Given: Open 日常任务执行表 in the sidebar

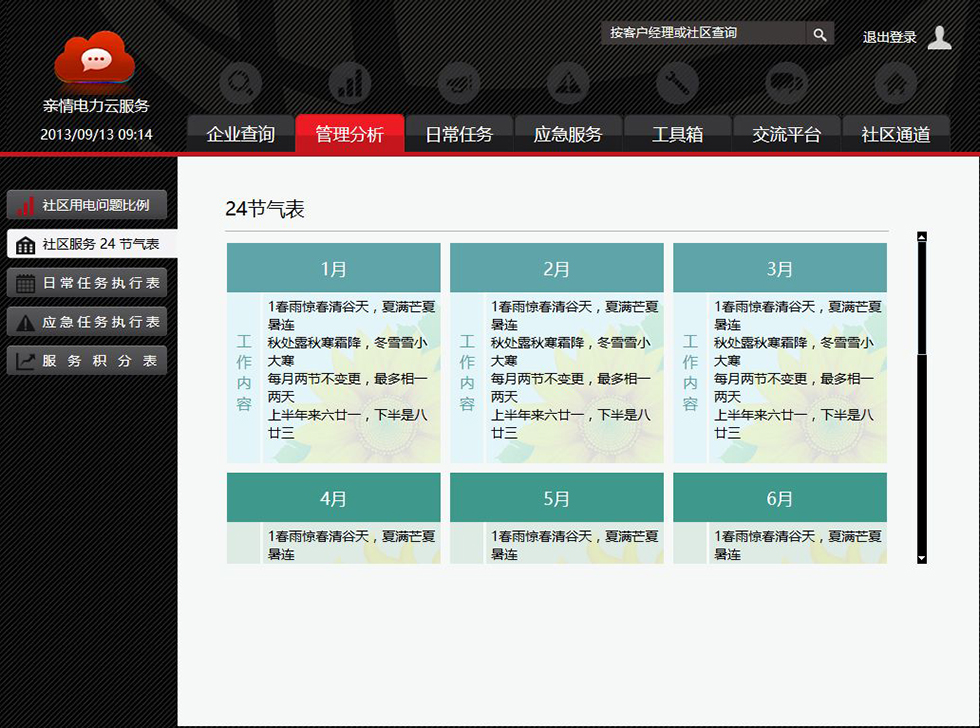Looking at the screenshot, I should [87, 283].
